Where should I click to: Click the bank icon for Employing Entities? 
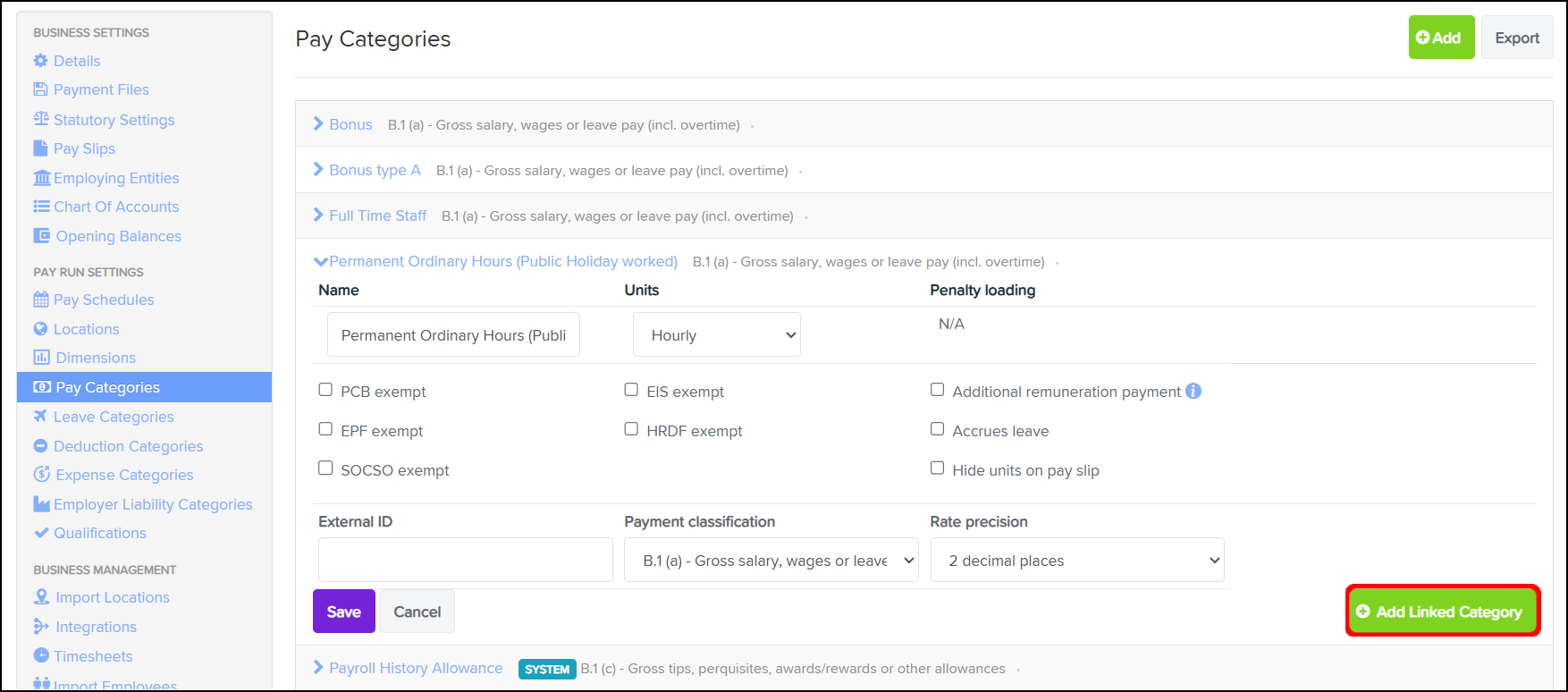click(x=41, y=178)
